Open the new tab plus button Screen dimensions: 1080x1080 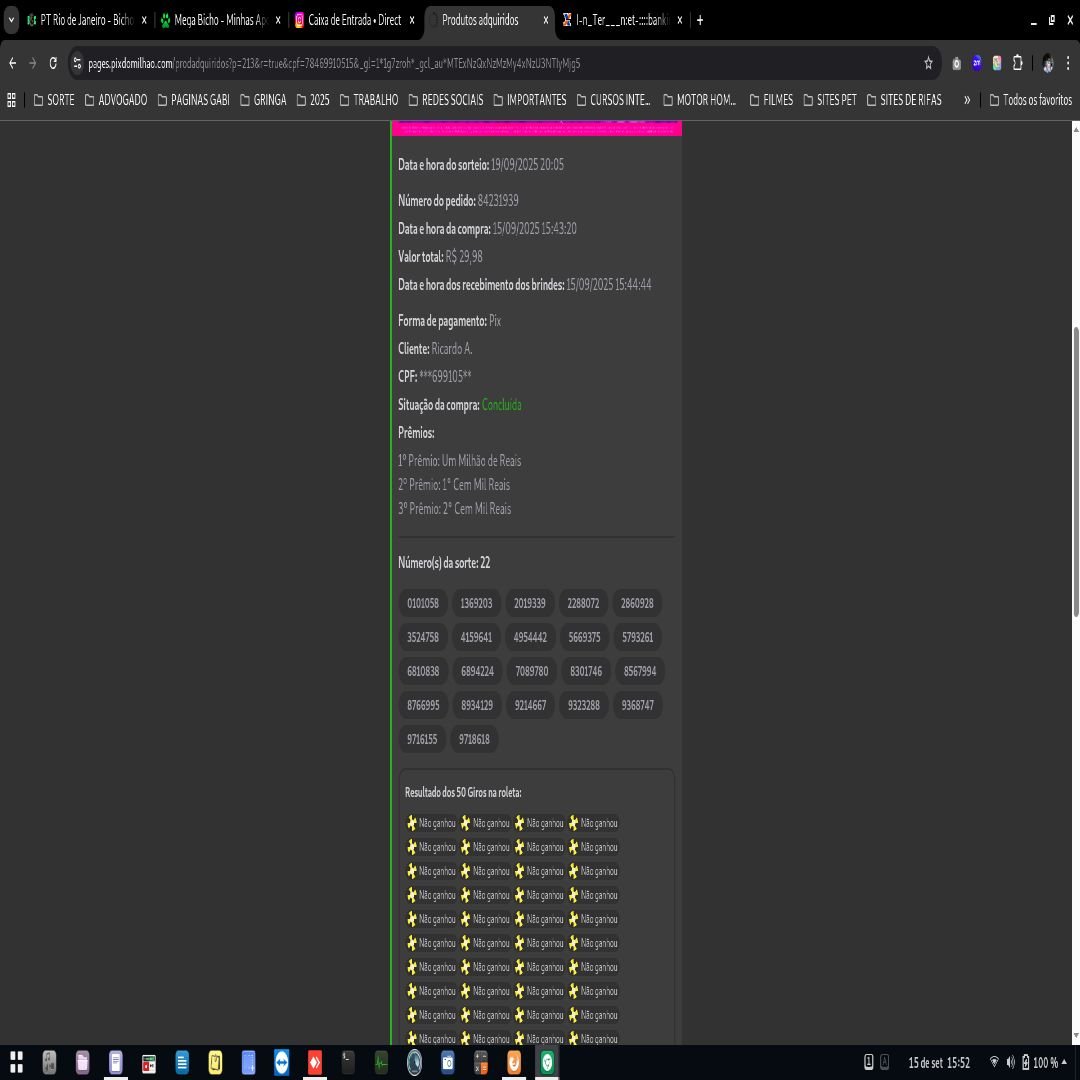click(700, 20)
